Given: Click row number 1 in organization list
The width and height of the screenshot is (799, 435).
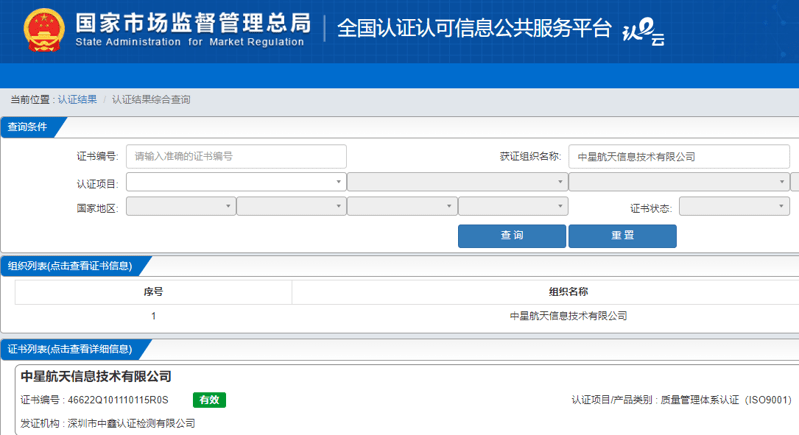Looking at the screenshot, I should pyautogui.click(x=153, y=316).
